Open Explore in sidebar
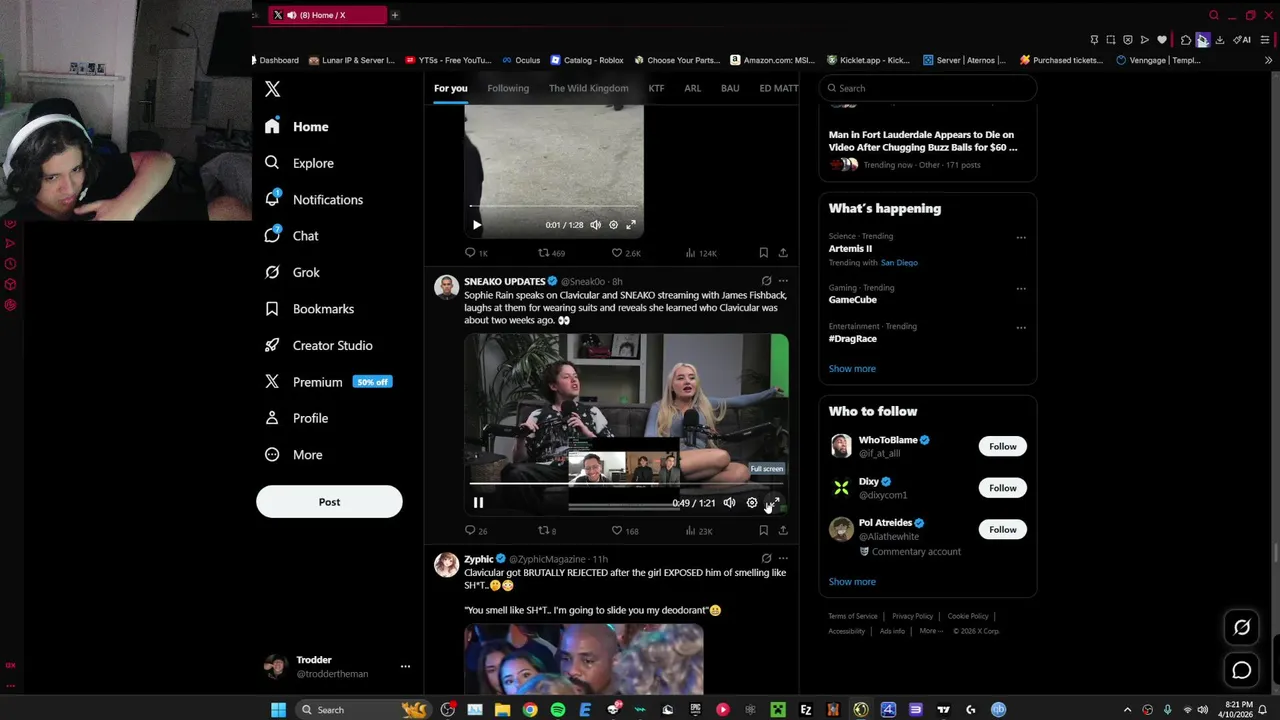The height and width of the screenshot is (720, 1280). 299,163
